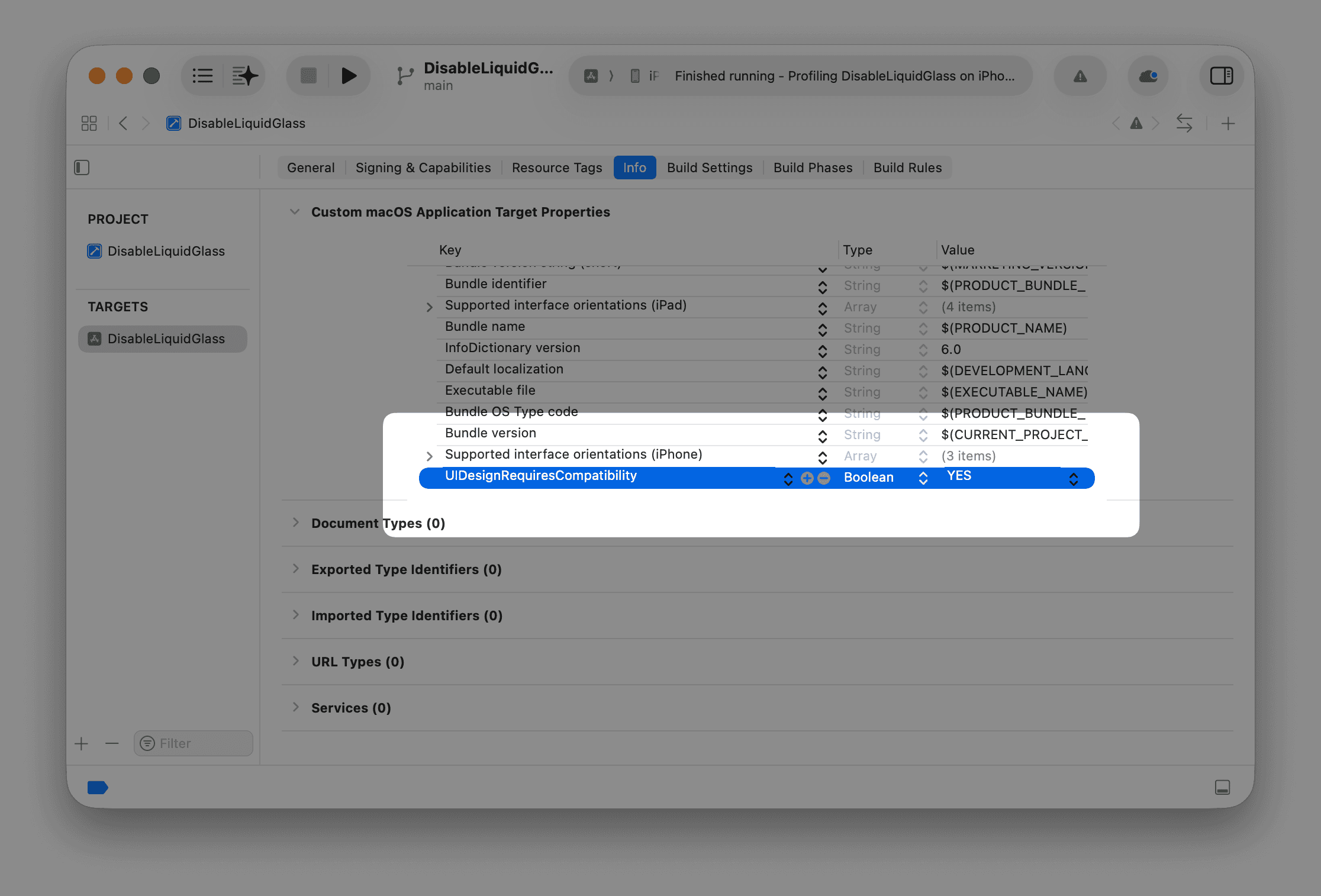Show the issues via the toolbar warning icon
The height and width of the screenshot is (896, 1321).
point(1080,76)
